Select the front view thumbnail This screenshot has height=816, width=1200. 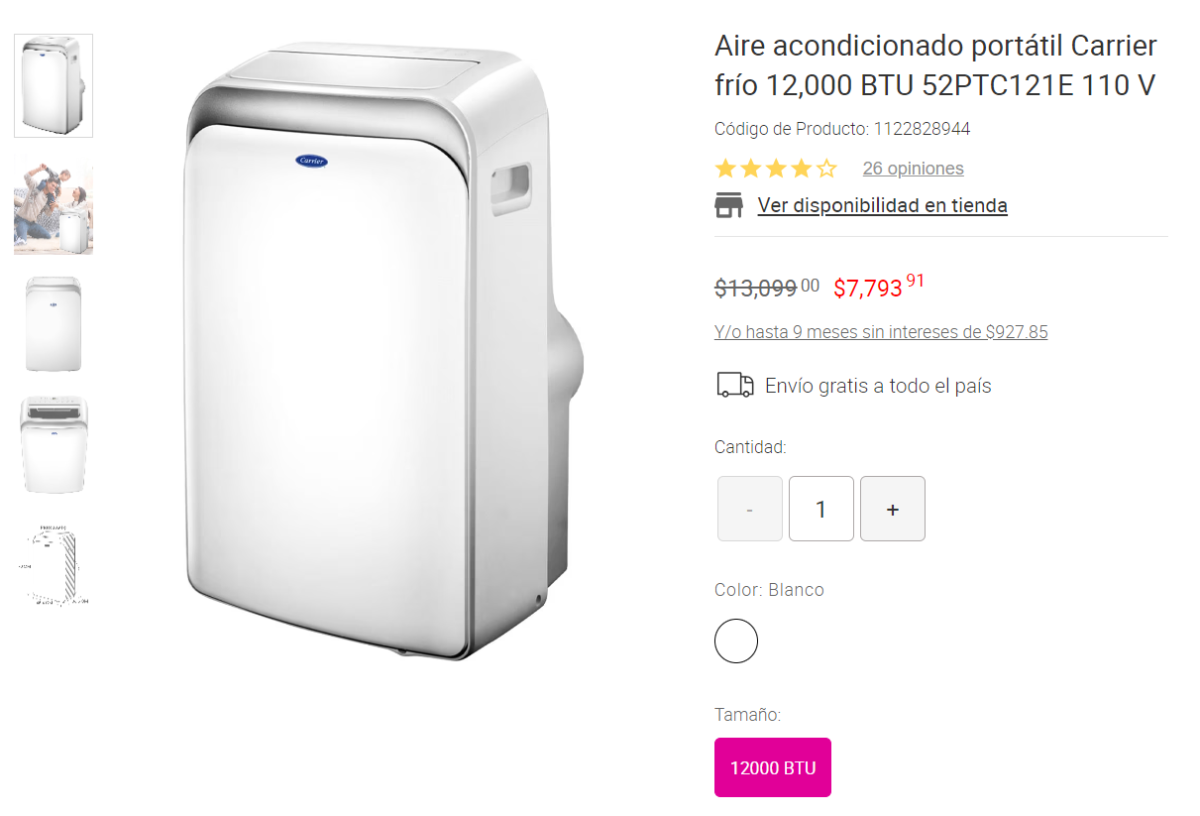coord(53,324)
